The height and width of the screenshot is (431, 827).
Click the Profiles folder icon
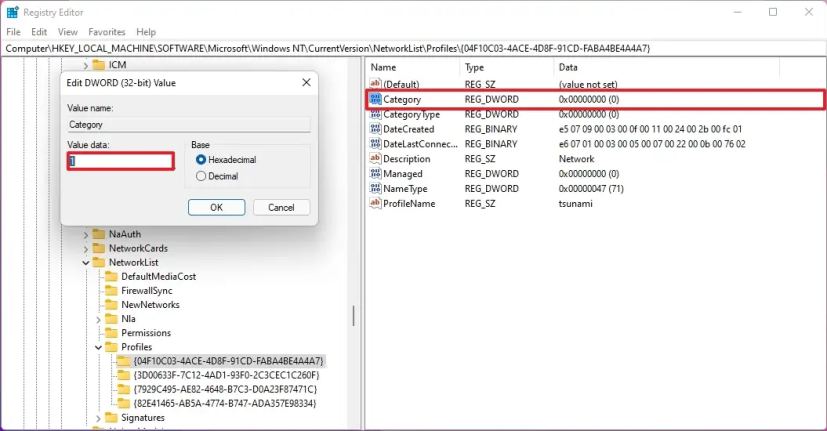tap(111, 347)
